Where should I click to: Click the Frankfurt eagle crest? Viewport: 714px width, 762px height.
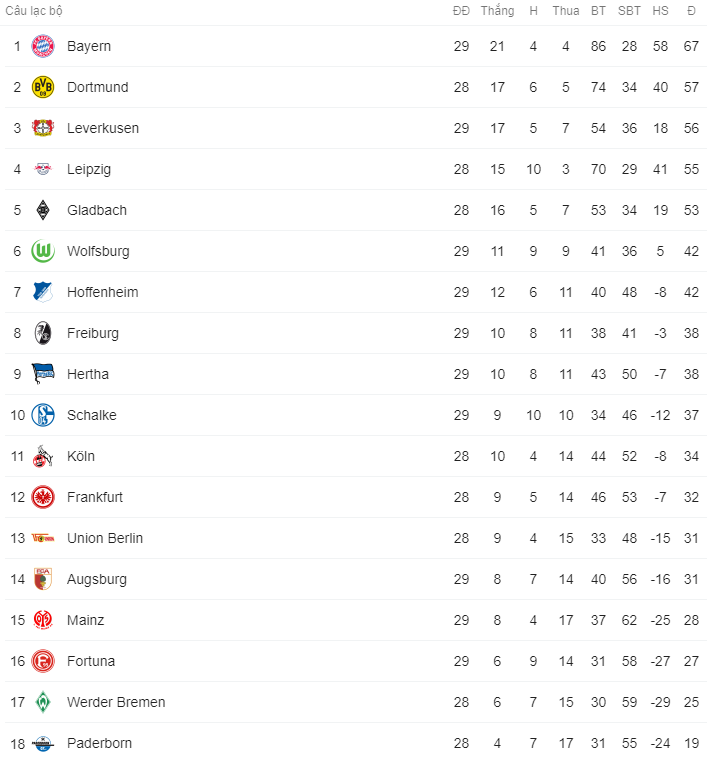coord(43,497)
